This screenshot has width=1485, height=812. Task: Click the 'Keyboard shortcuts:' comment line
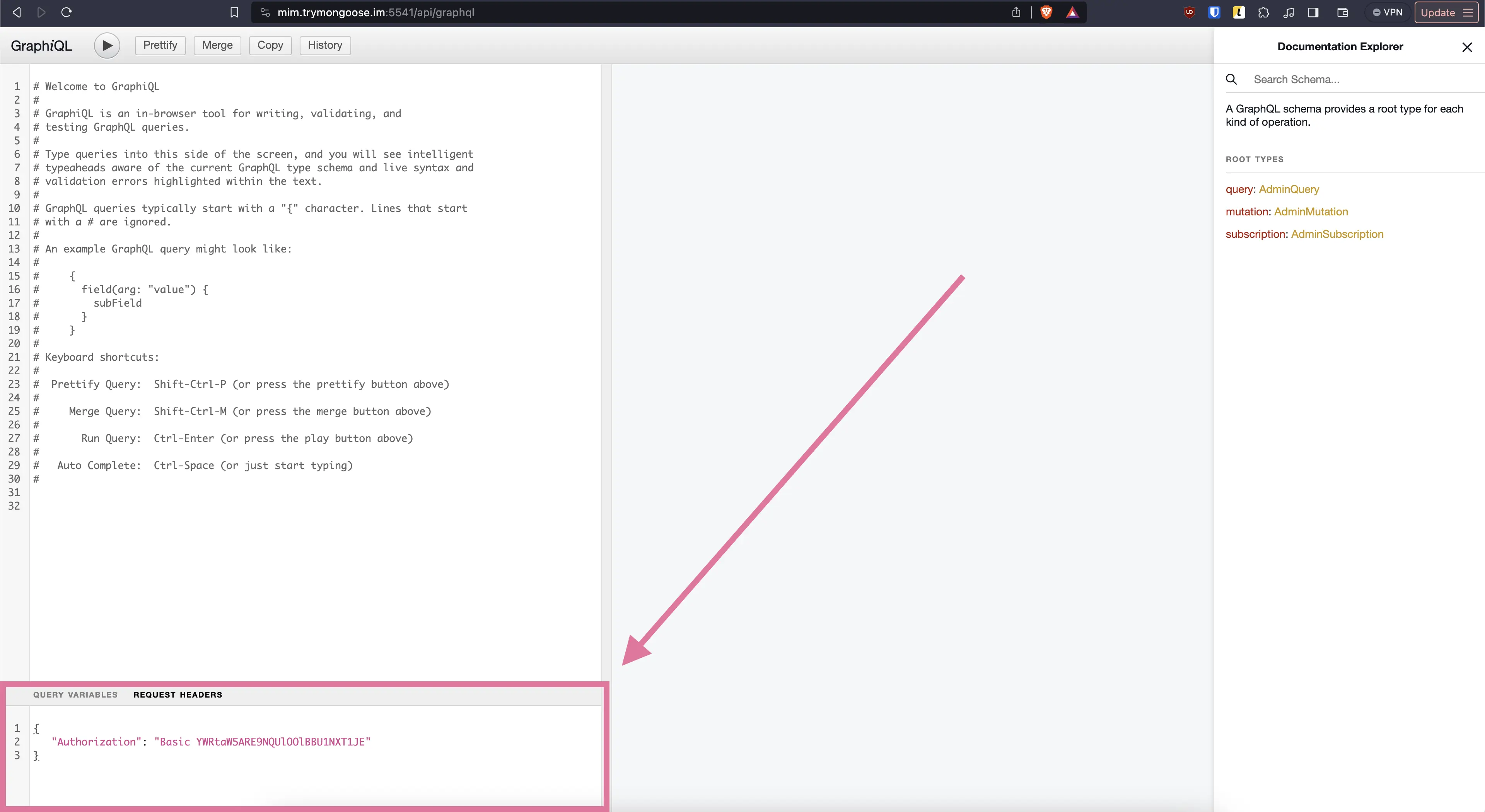click(x=96, y=357)
